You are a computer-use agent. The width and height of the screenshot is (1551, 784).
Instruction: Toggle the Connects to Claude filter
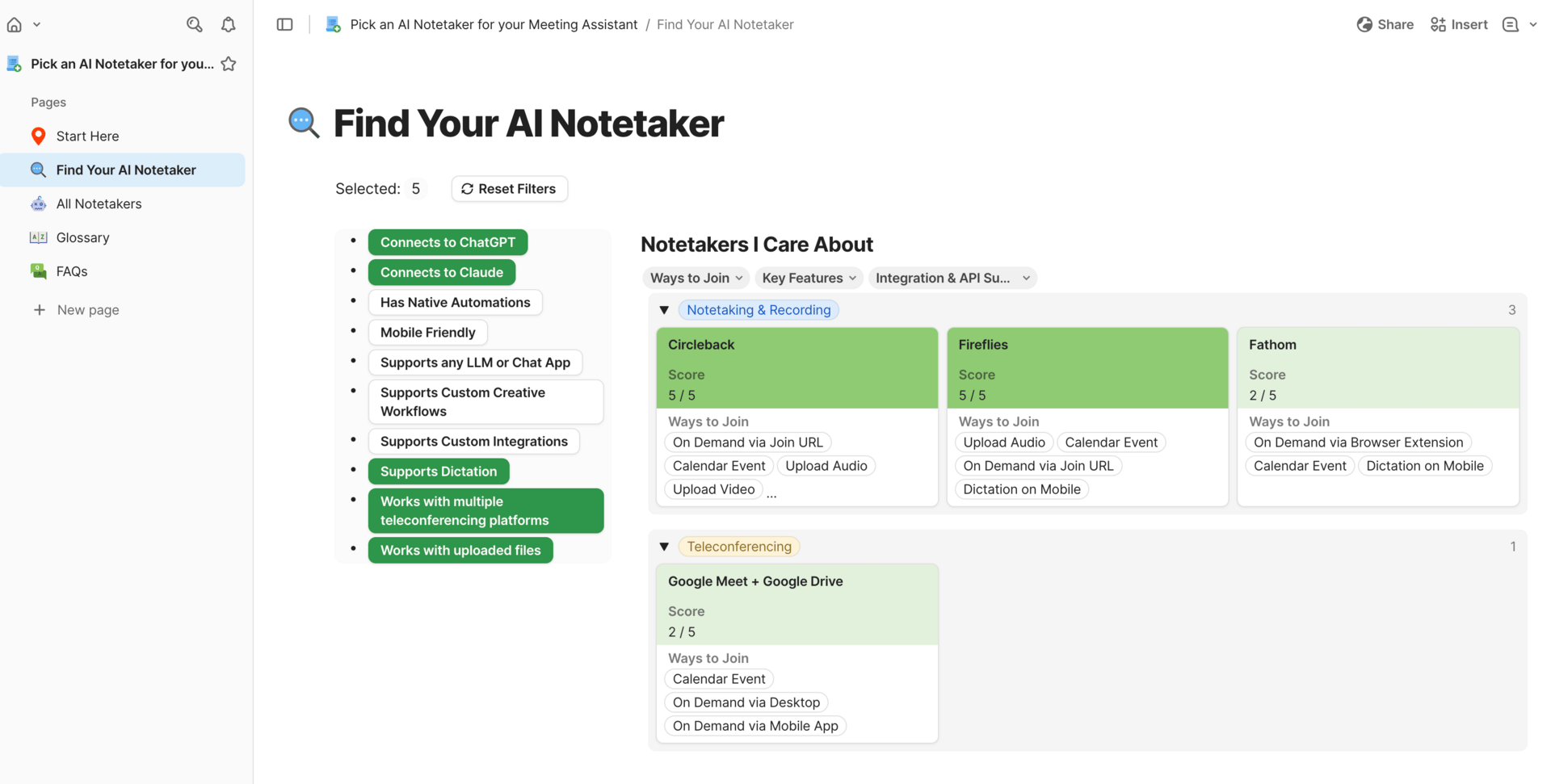click(442, 272)
